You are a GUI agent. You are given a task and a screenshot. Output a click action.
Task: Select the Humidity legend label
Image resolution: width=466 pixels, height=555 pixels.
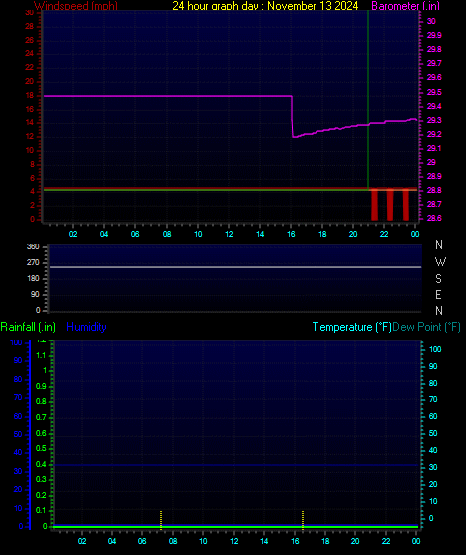pyautogui.click(x=86, y=327)
